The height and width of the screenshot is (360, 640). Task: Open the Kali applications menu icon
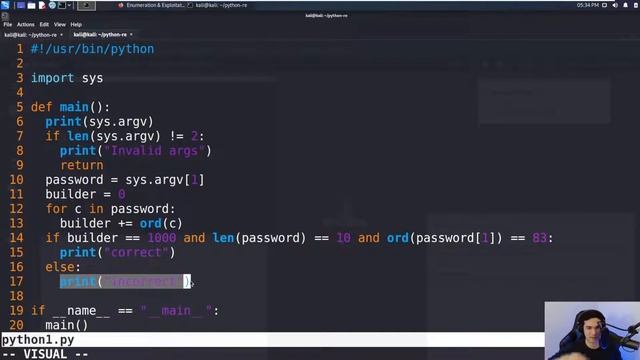[5, 5]
